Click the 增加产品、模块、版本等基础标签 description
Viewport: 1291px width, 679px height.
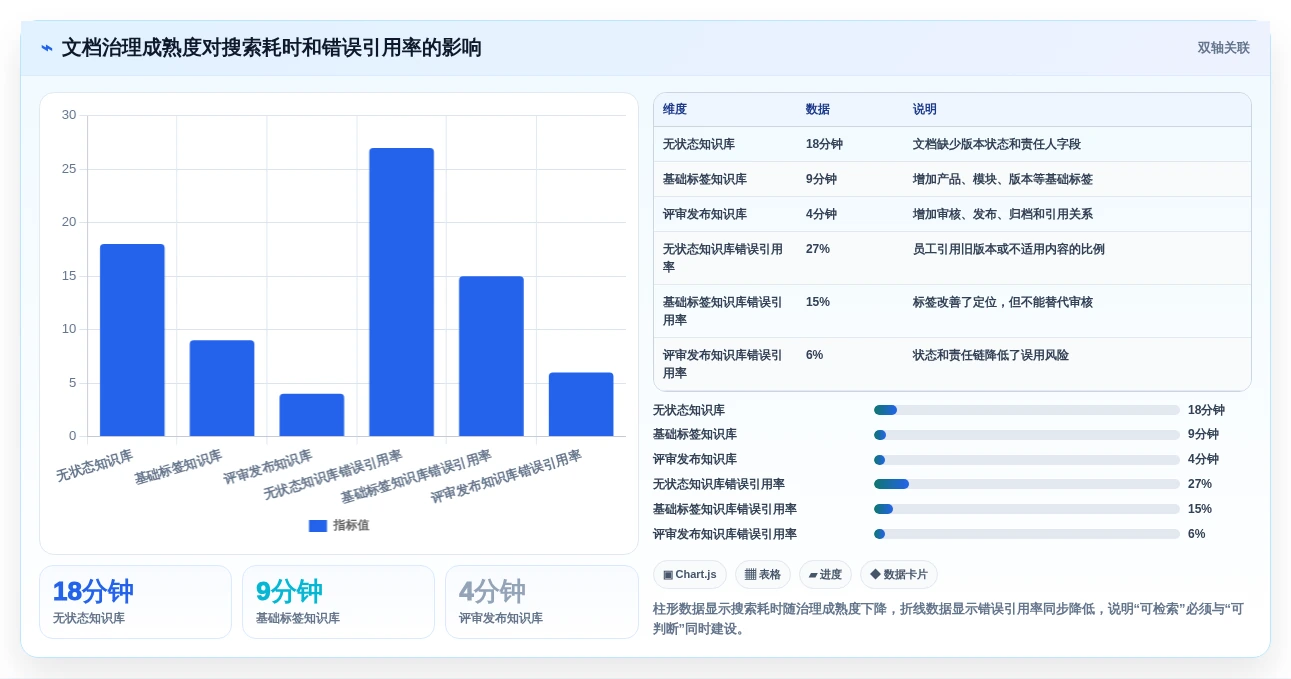point(1003,179)
